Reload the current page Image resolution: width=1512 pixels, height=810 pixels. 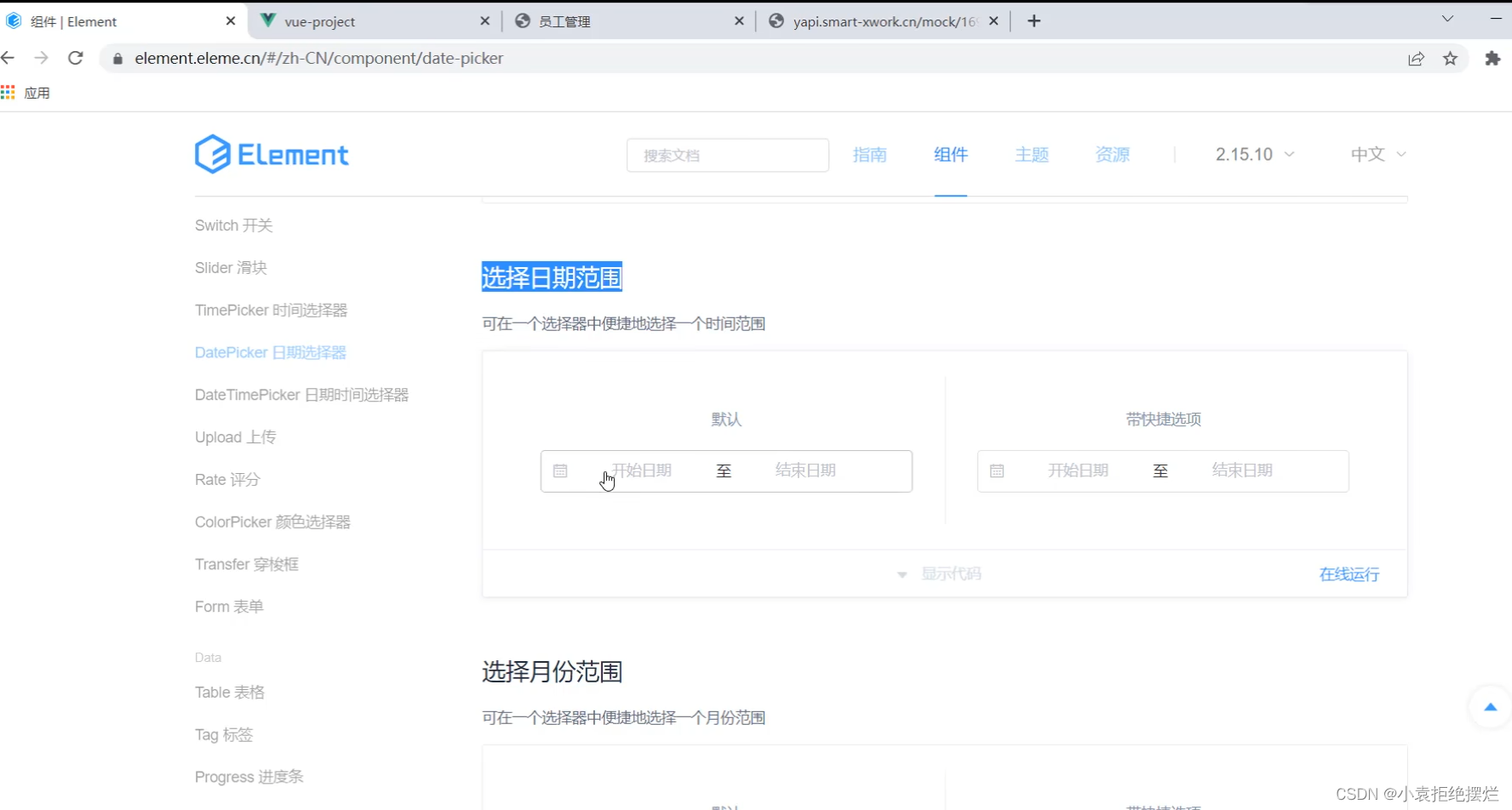[x=76, y=58]
